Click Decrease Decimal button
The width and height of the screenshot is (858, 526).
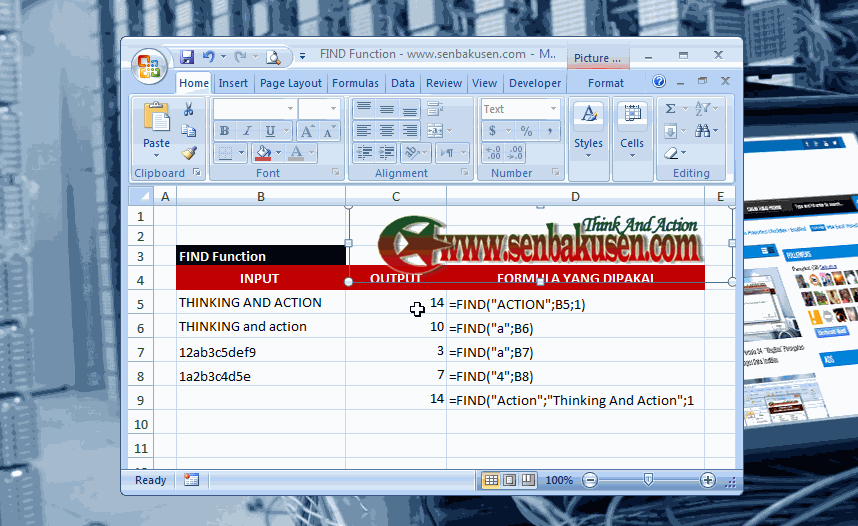515,153
